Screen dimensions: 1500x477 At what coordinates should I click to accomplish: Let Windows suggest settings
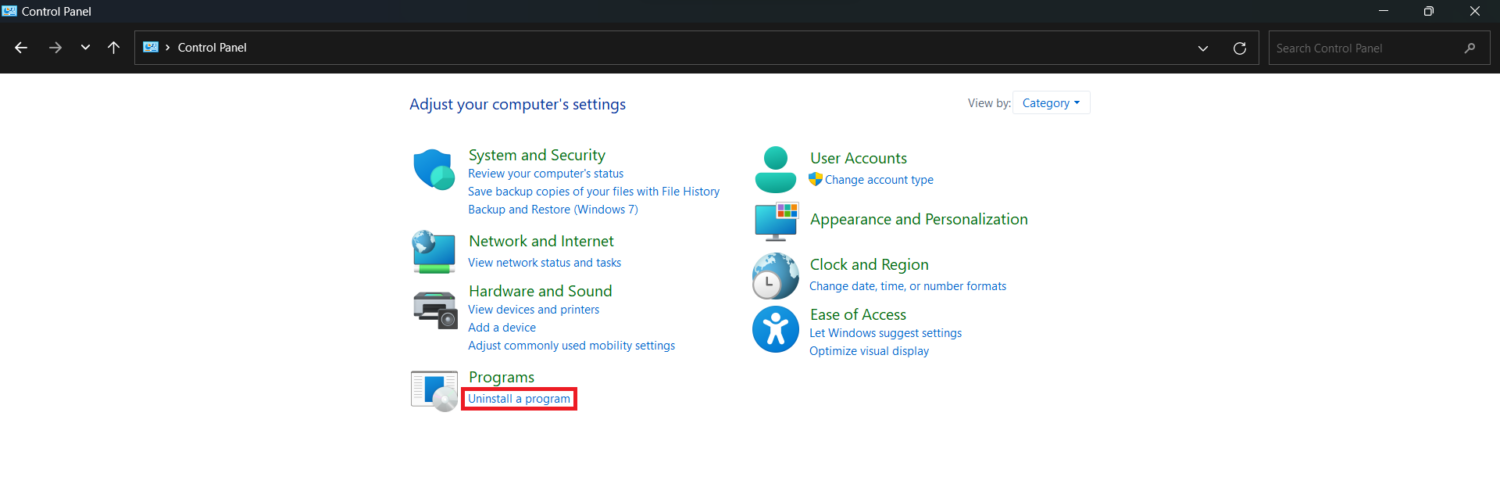click(x=885, y=333)
